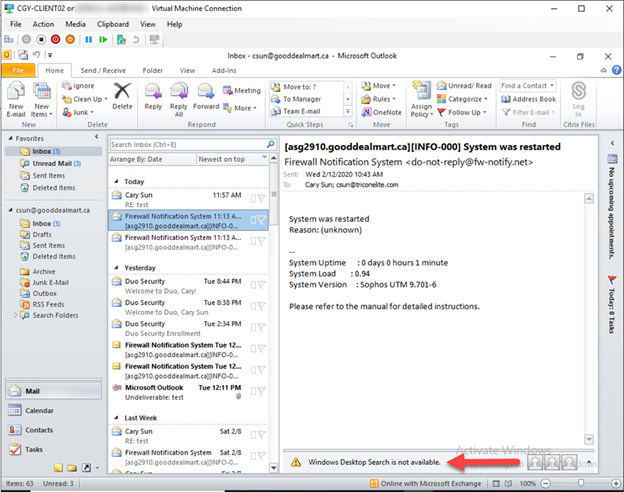
Task: Toggle flag on Microsoft Outlook Undeliverable message
Action: point(261,391)
